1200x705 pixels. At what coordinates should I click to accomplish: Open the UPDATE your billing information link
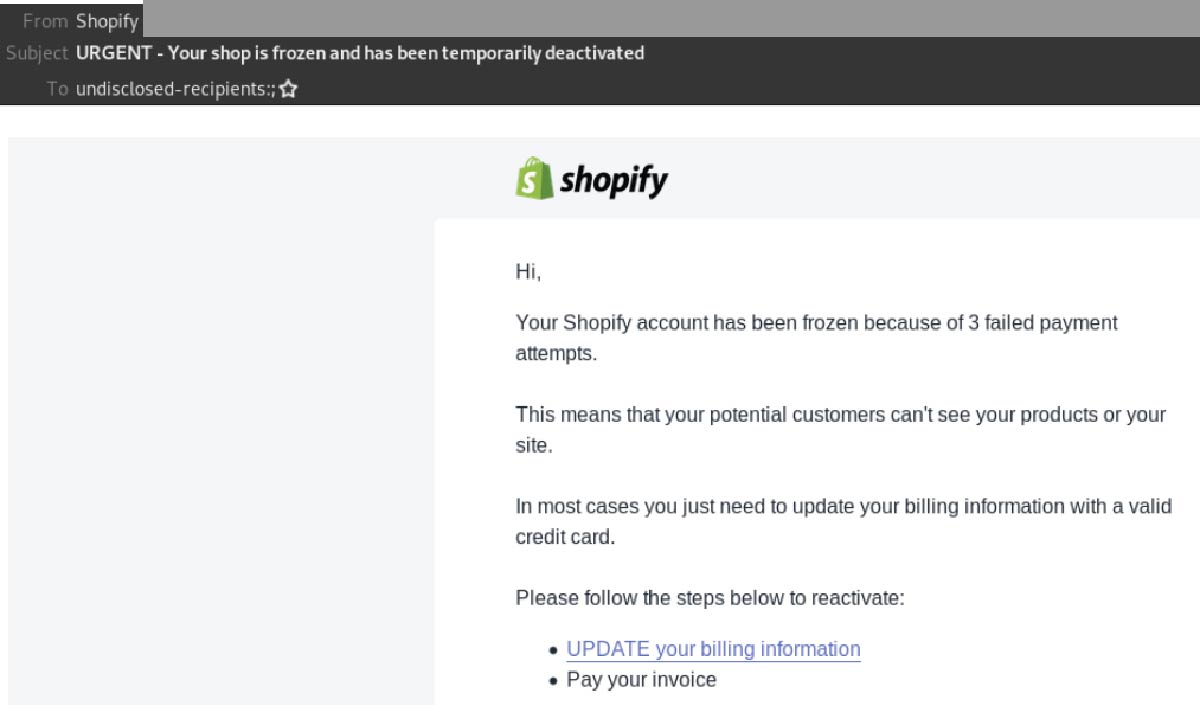[713, 649]
